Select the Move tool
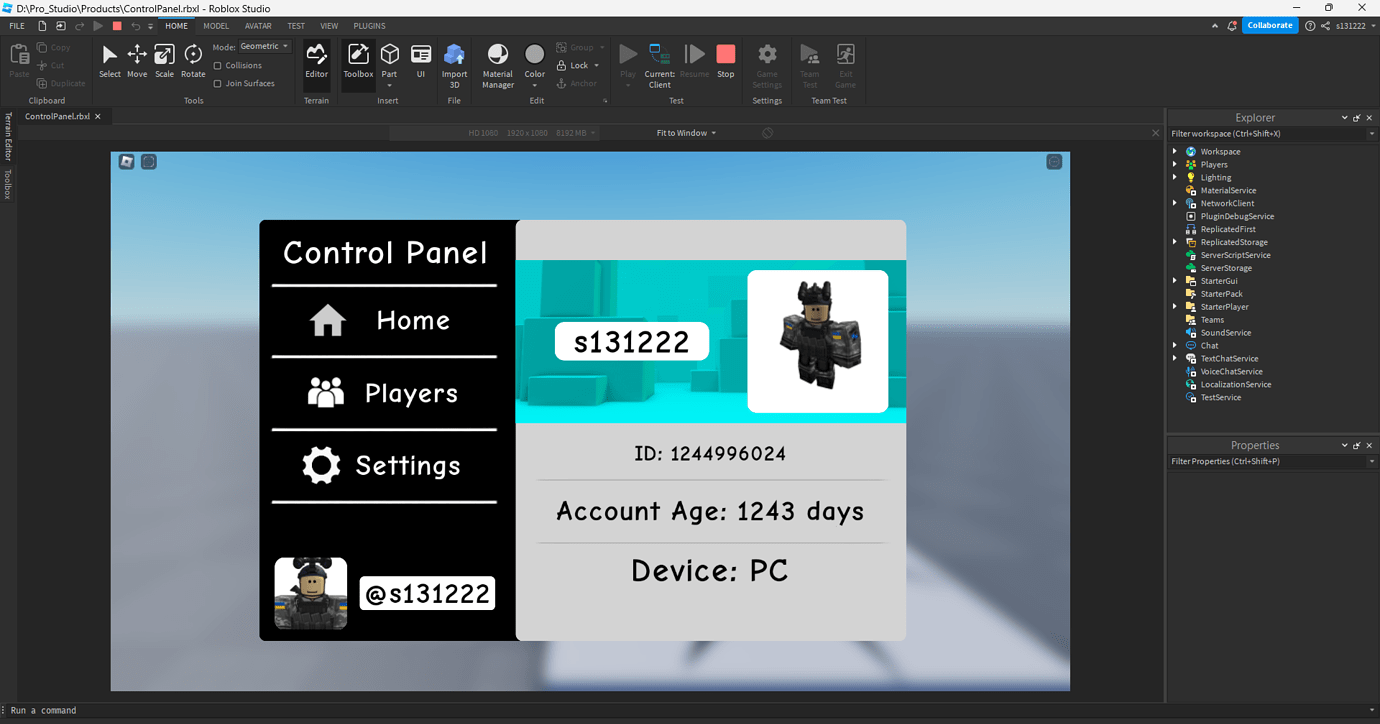 [x=136, y=60]
